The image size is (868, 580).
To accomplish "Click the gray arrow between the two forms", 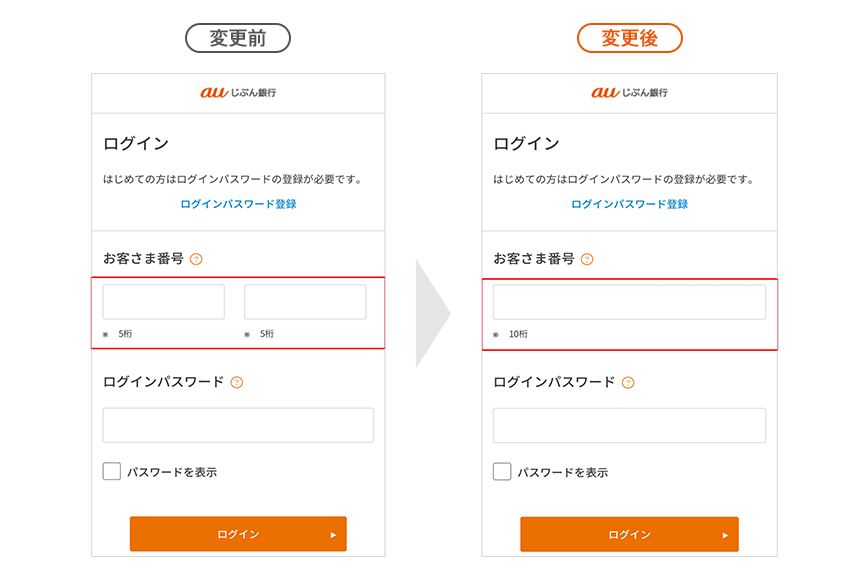I will pyautogui.click(x=433, y=314).
